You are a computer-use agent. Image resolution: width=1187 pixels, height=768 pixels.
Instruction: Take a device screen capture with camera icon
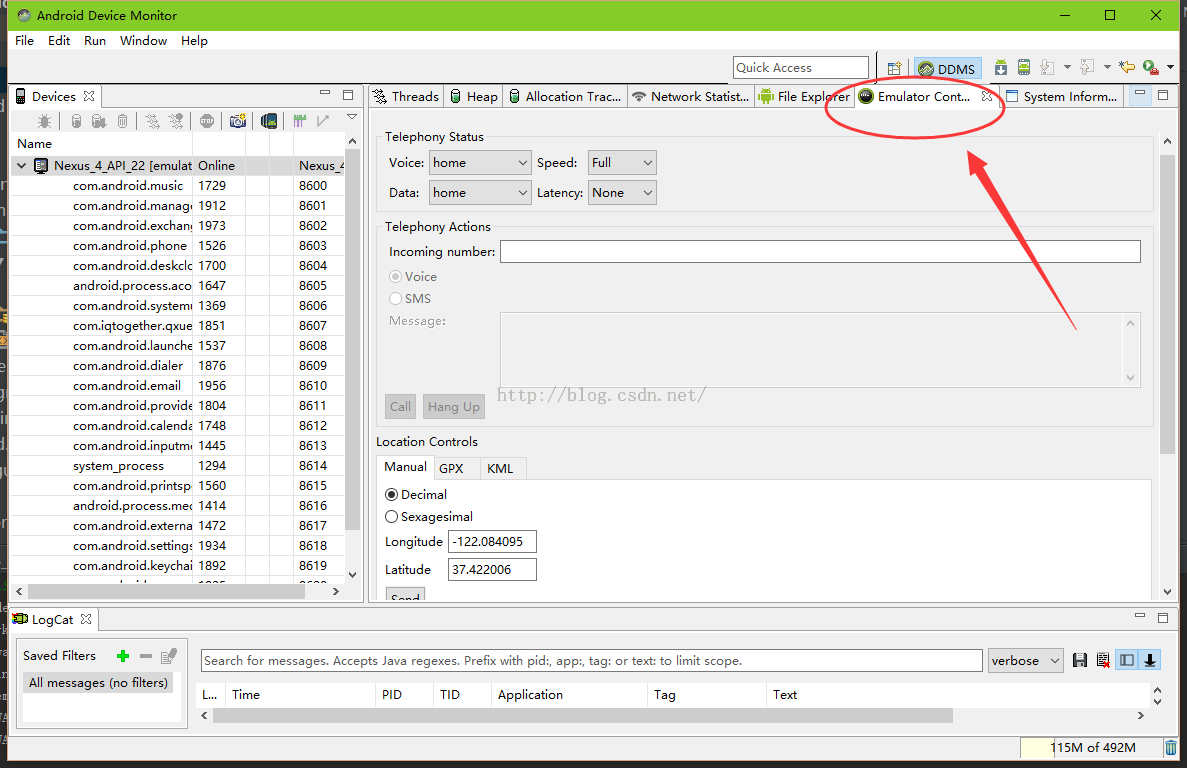238,121
